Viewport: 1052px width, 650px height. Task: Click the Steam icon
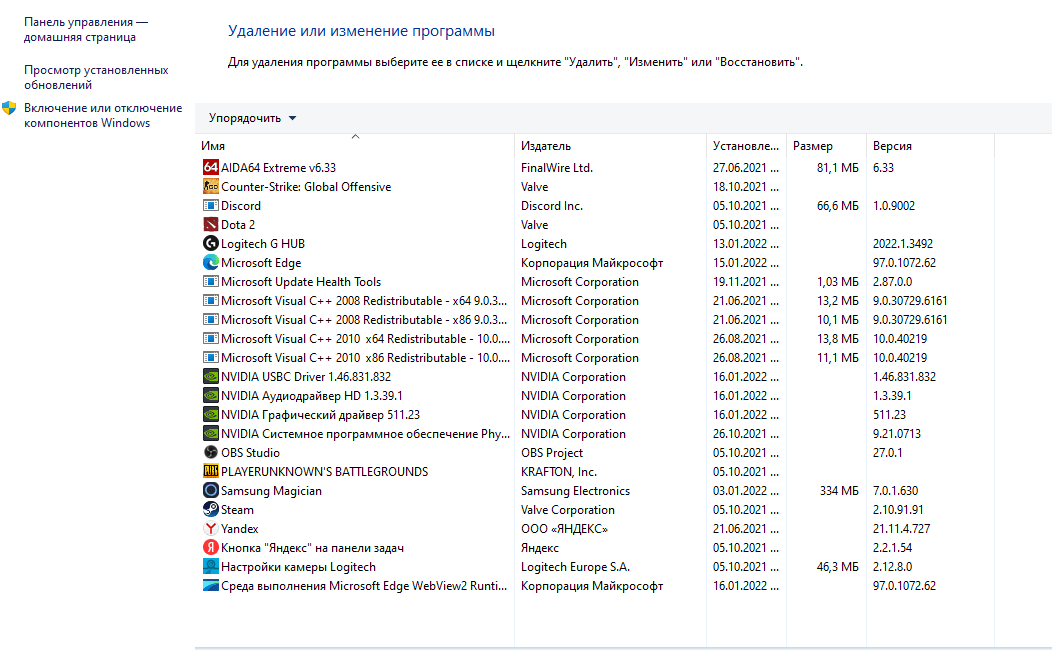[x=211, y=509]
